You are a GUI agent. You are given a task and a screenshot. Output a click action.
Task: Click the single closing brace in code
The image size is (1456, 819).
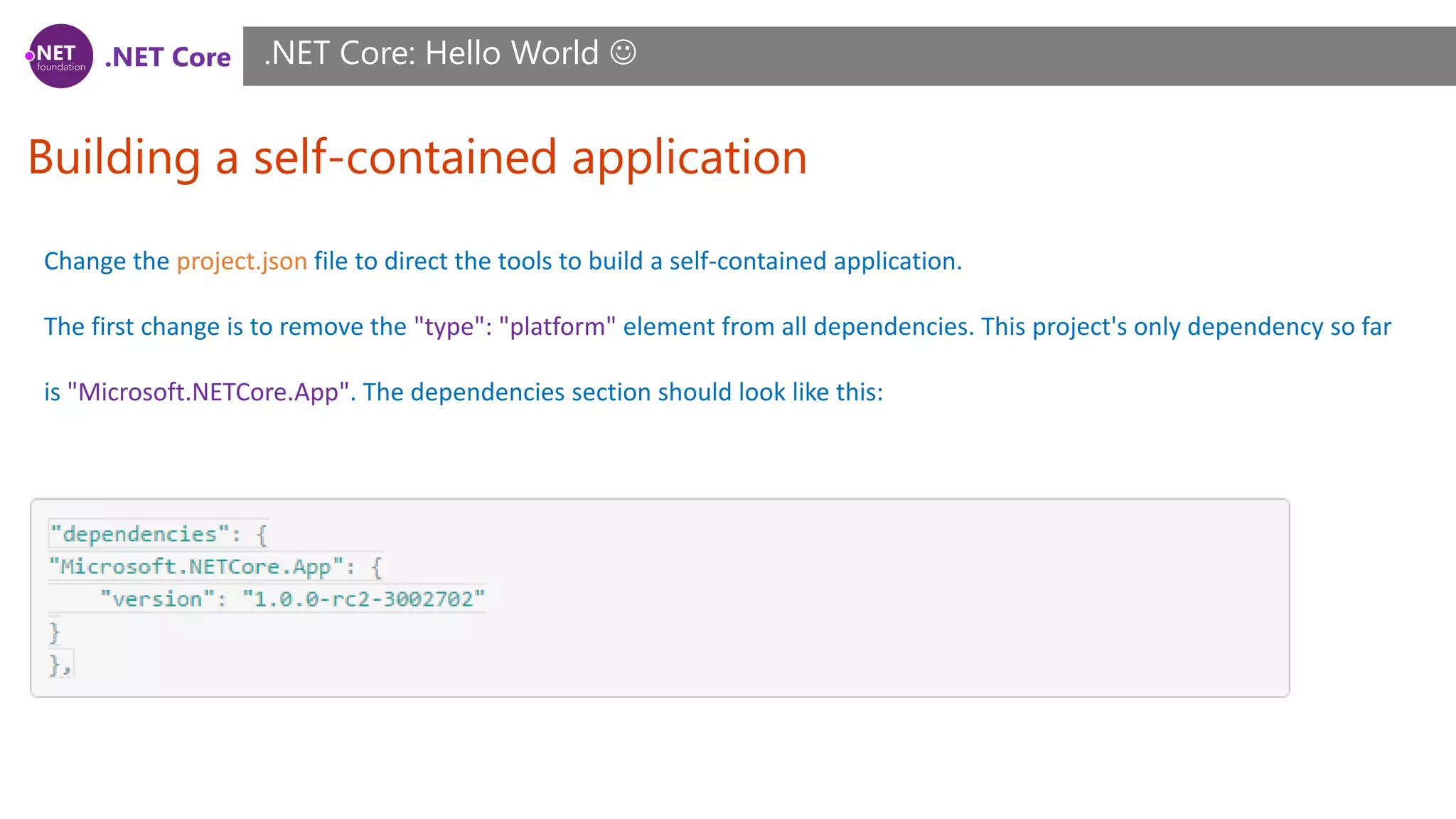(54, 632)
